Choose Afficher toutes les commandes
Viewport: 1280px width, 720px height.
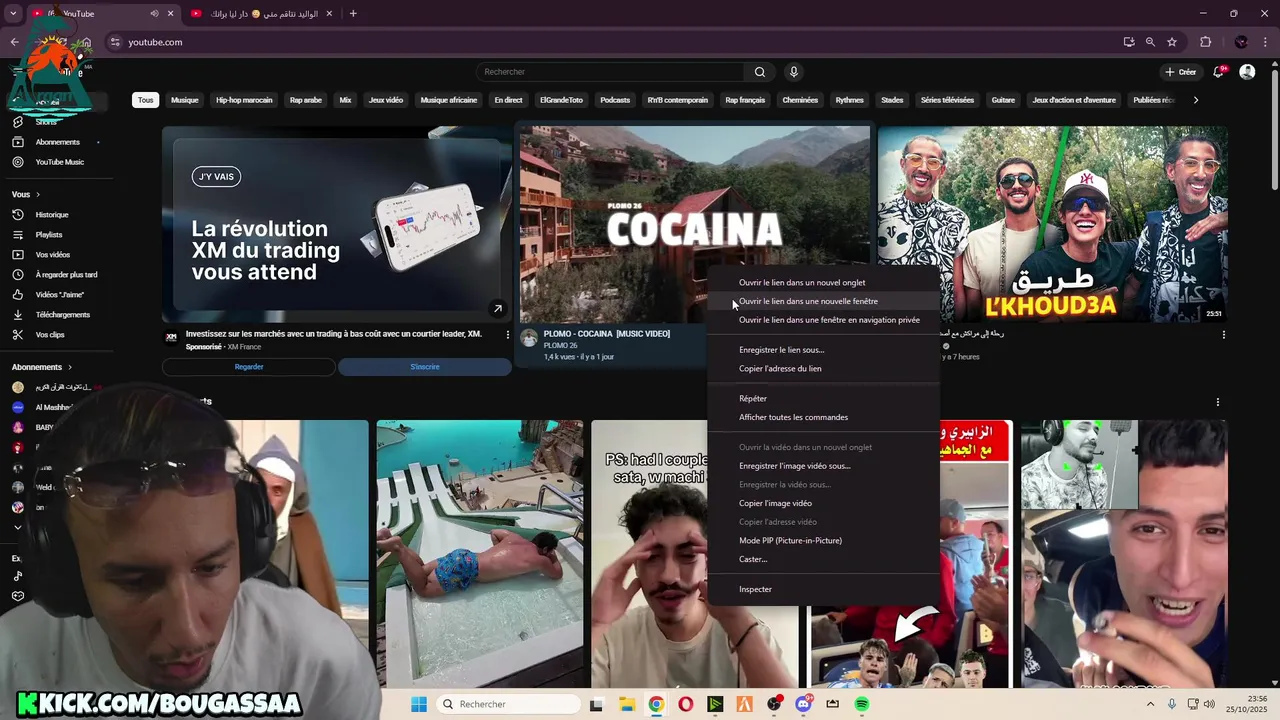pyautogui.click(x=823, y=417)
